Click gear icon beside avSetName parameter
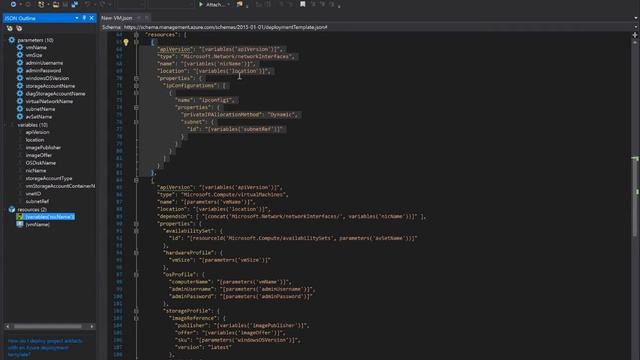640x360 pixels. 20,117
